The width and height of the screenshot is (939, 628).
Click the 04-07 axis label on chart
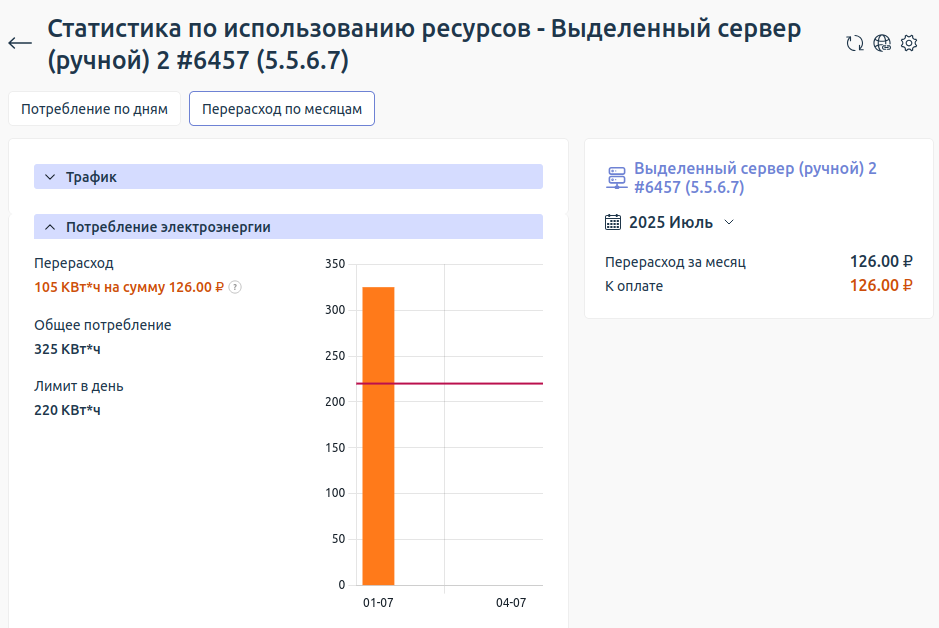(x=510, y=602)
